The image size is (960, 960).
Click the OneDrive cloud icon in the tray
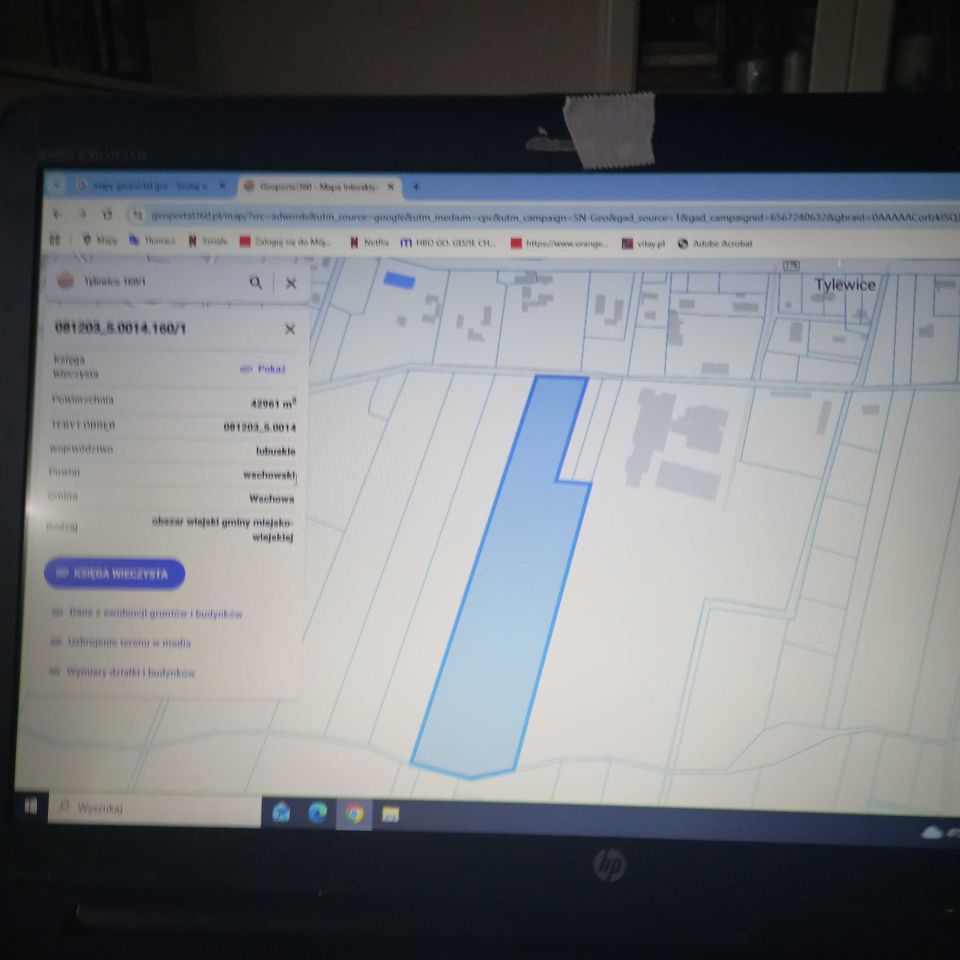pyautogui.click(x=932, y=832)
